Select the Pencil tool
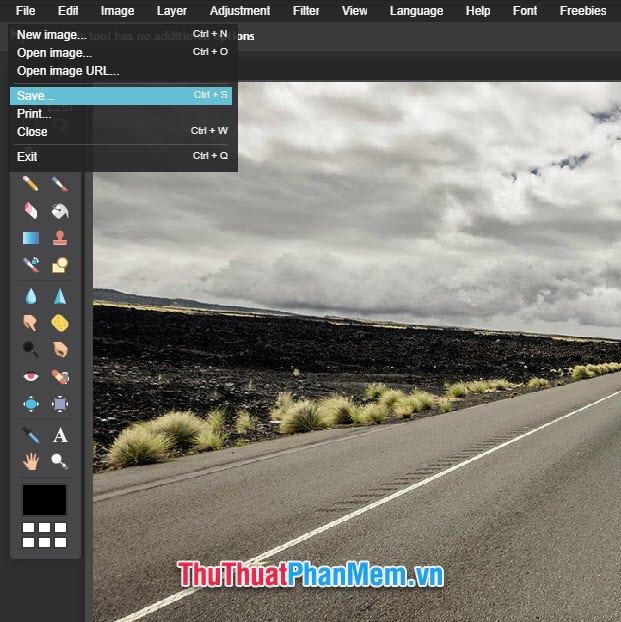The image size is (621, 622). coord(31,184)
